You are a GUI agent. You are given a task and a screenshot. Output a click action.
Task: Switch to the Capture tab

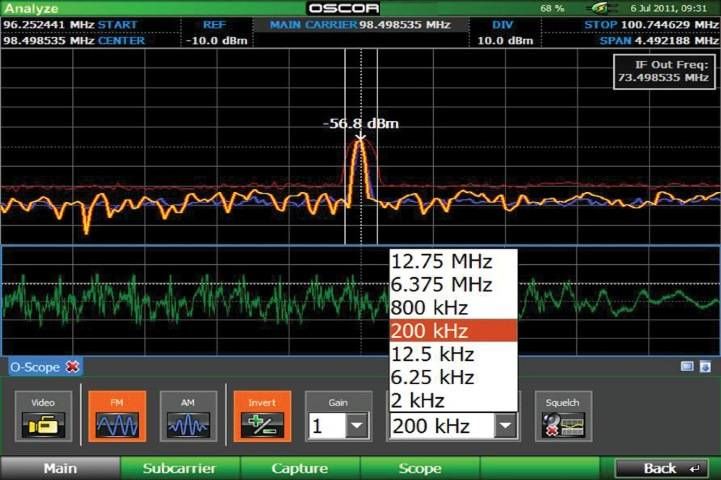click(x=300, y=468)
